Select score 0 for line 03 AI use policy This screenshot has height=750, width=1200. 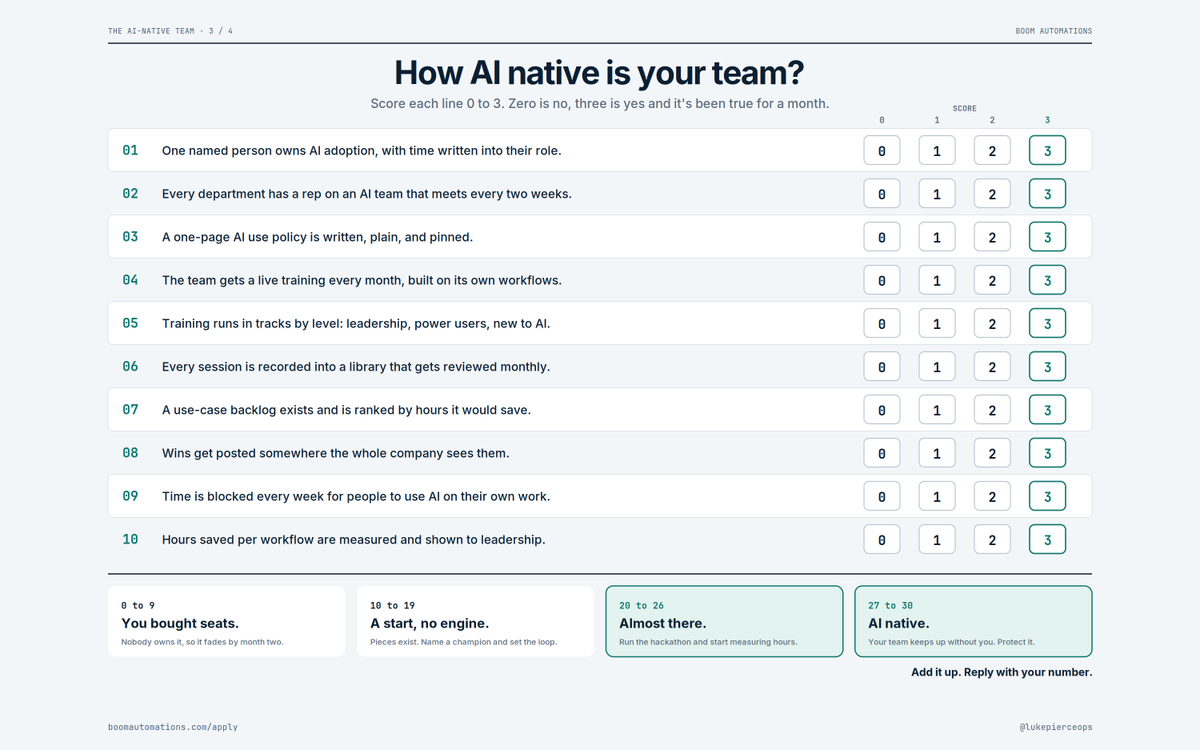point(881,237)
